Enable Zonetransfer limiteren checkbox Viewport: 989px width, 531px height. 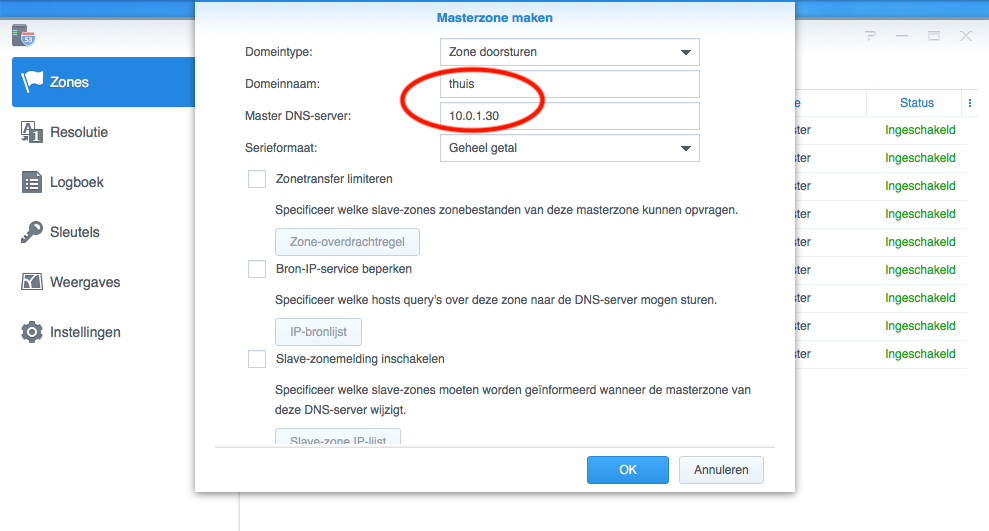click(x=257, y=179)
